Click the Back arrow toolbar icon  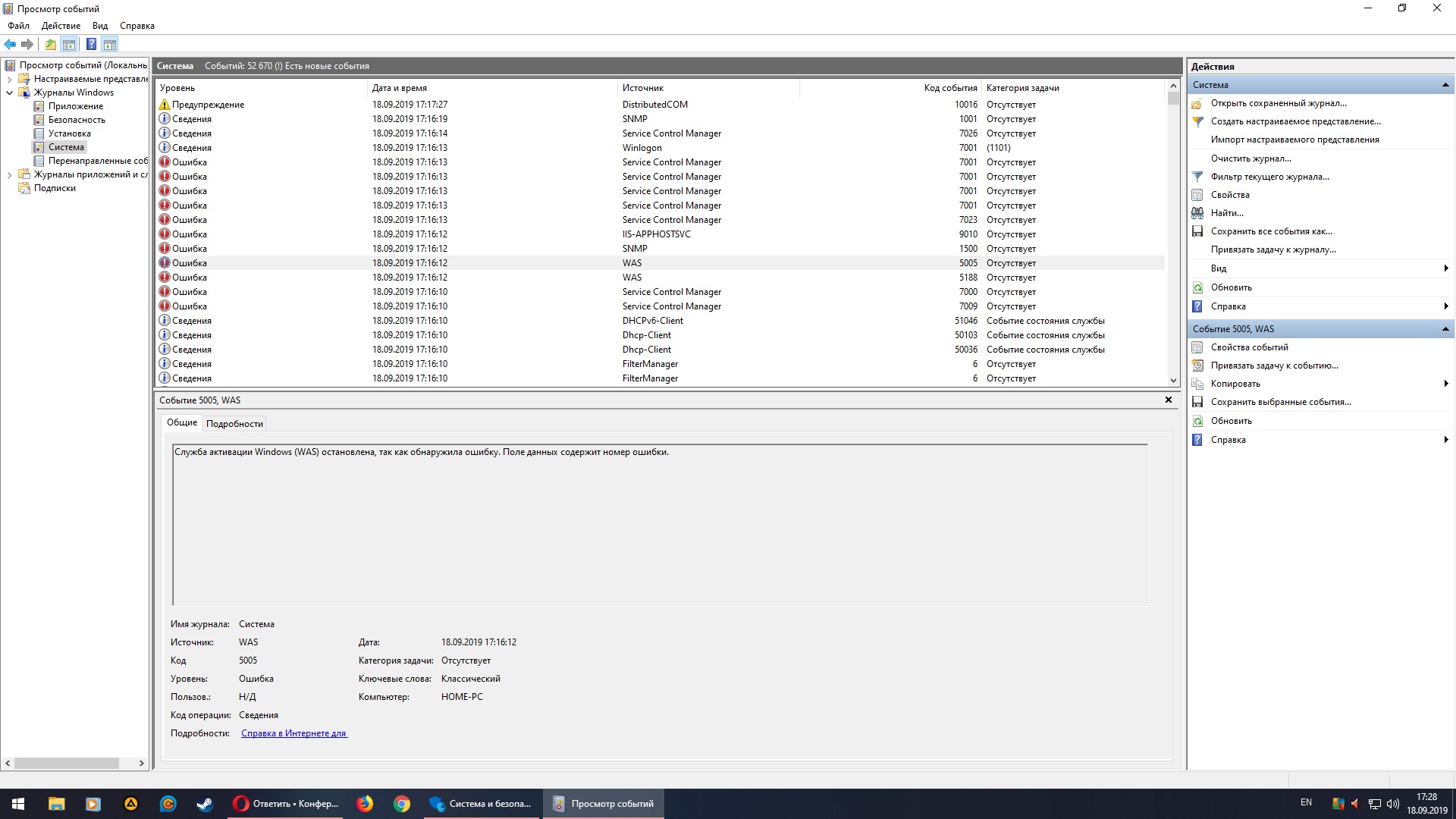[x=10, y=44]
